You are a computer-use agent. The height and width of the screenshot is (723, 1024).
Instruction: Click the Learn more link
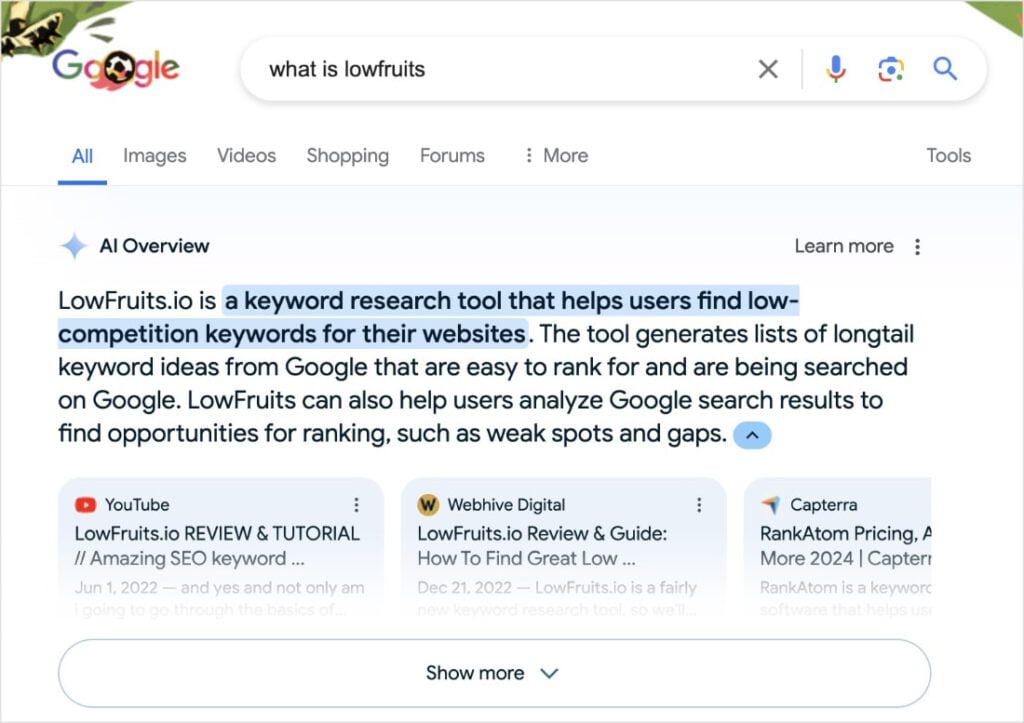(x=845, y=245)
